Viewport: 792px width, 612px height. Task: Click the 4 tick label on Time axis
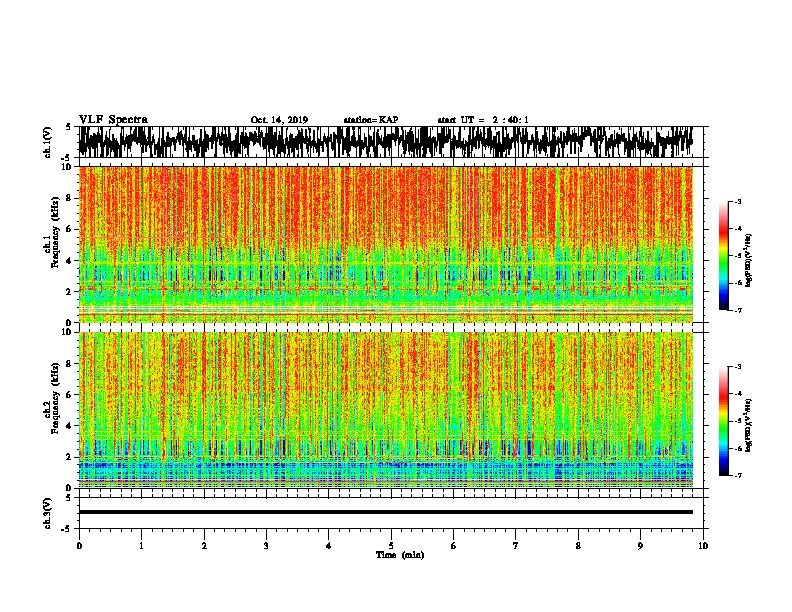tap(329, 546)
